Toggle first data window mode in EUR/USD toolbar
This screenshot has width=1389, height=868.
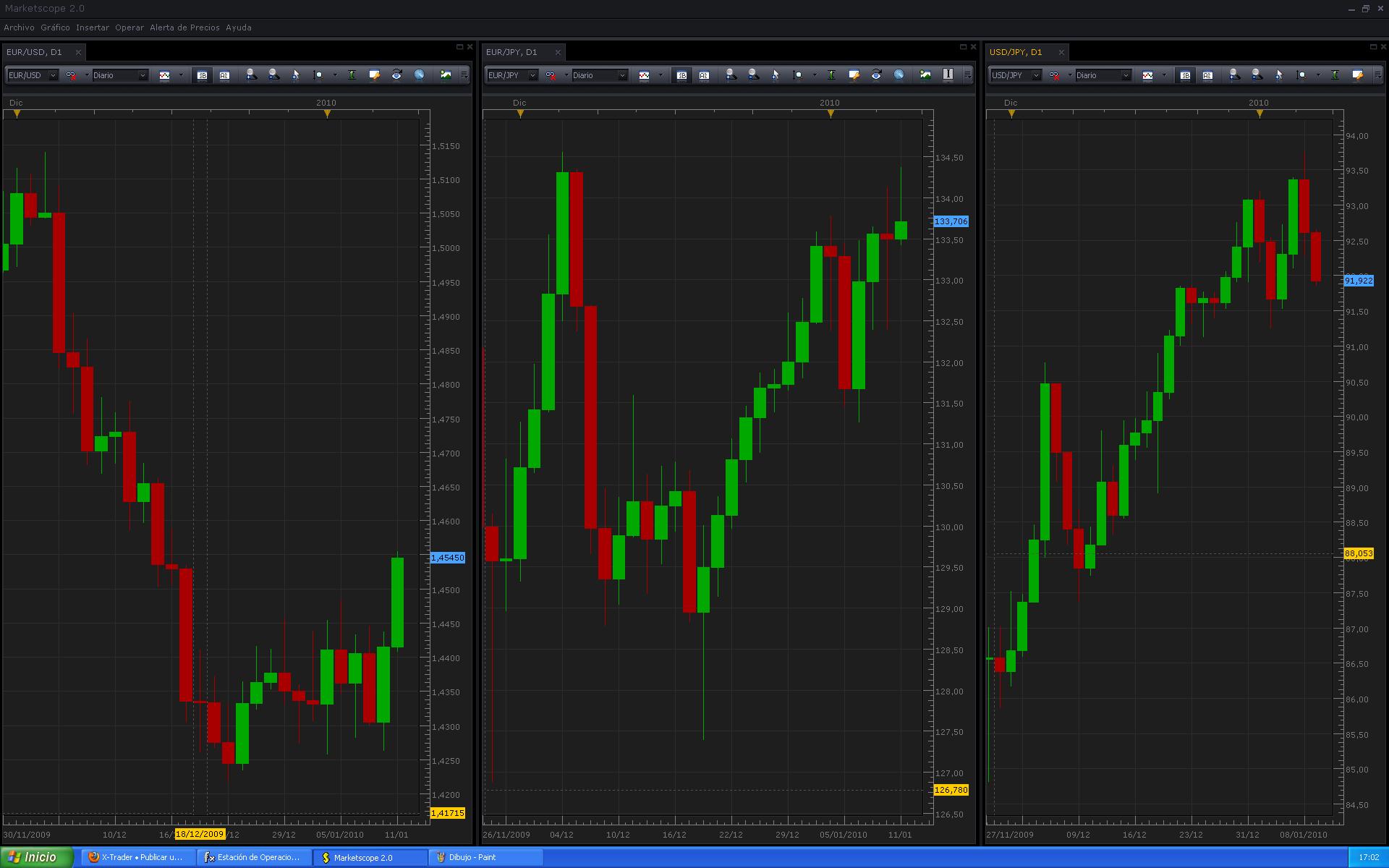[x=202, y=75]
